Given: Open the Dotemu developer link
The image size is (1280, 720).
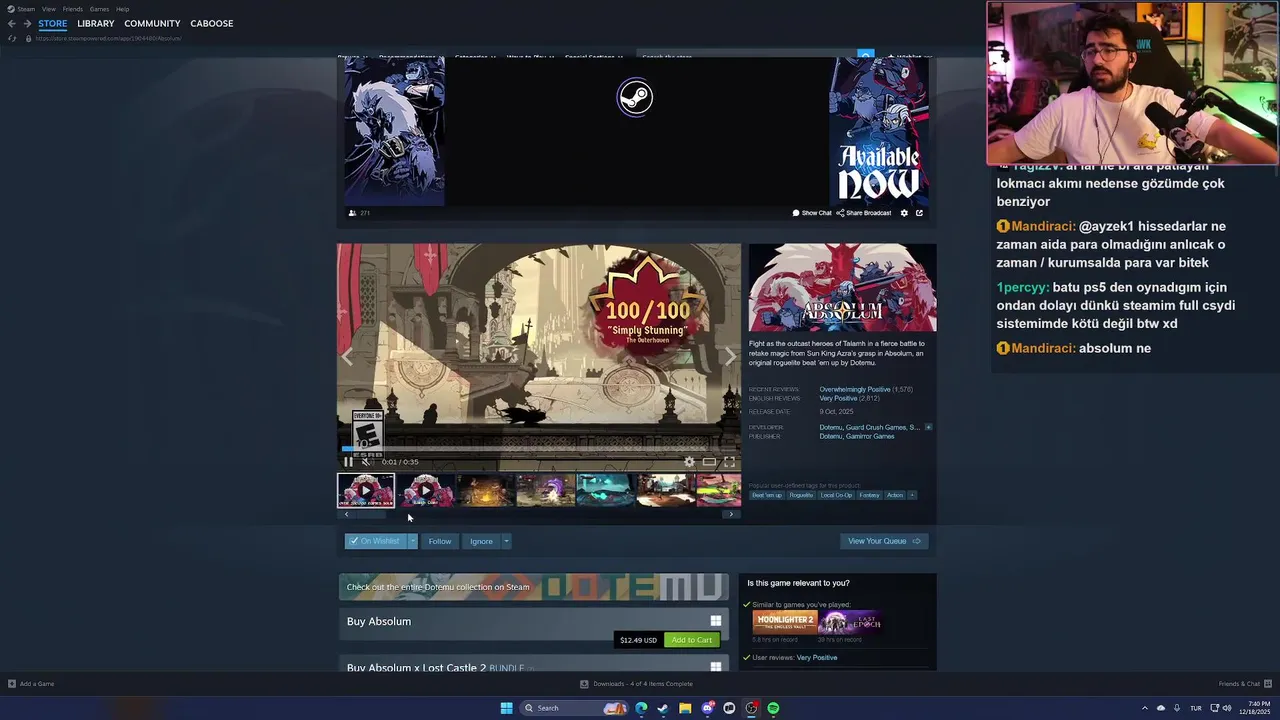Looking at the screenshot, I should tap(830, 427).
